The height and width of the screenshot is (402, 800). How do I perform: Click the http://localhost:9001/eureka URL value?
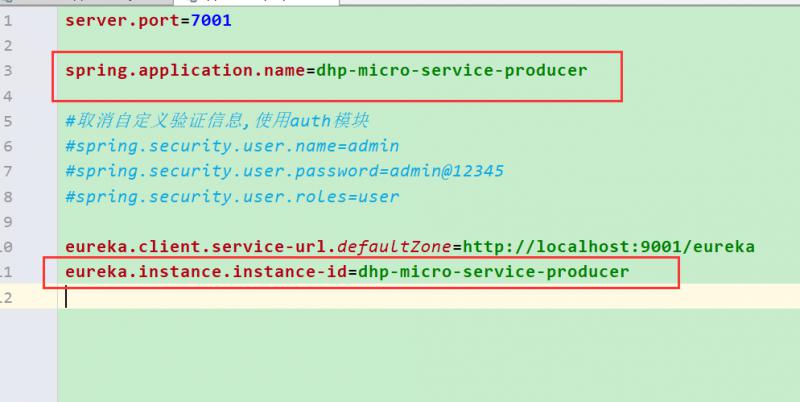(x=609, y=247)
